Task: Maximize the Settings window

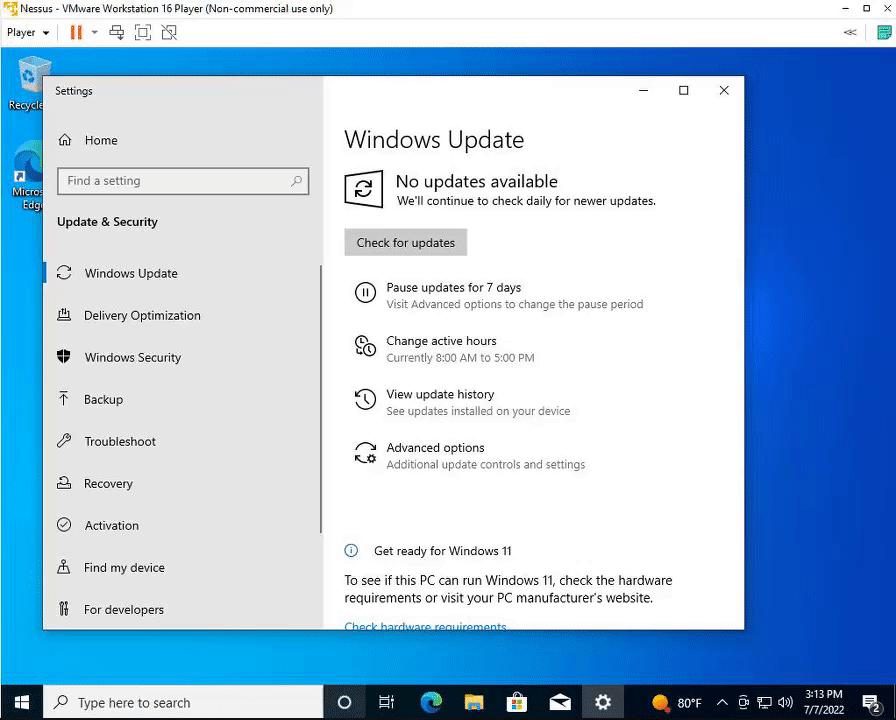Action: (x=683, y=90)
